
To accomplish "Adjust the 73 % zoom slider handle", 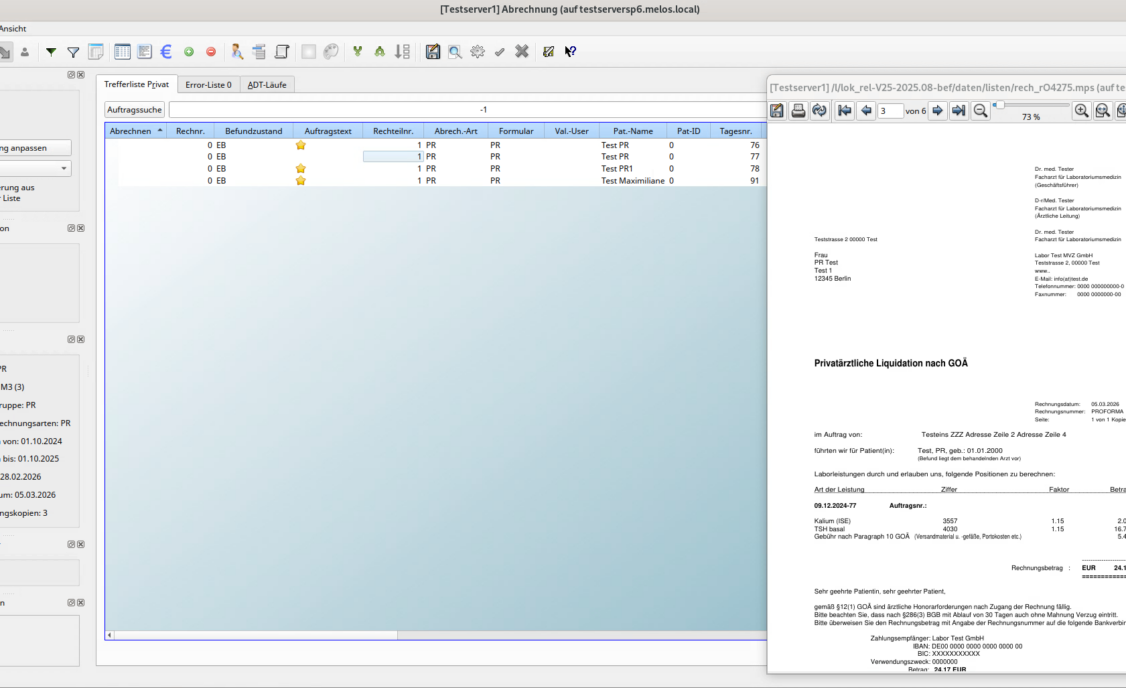I will 1000,104.
